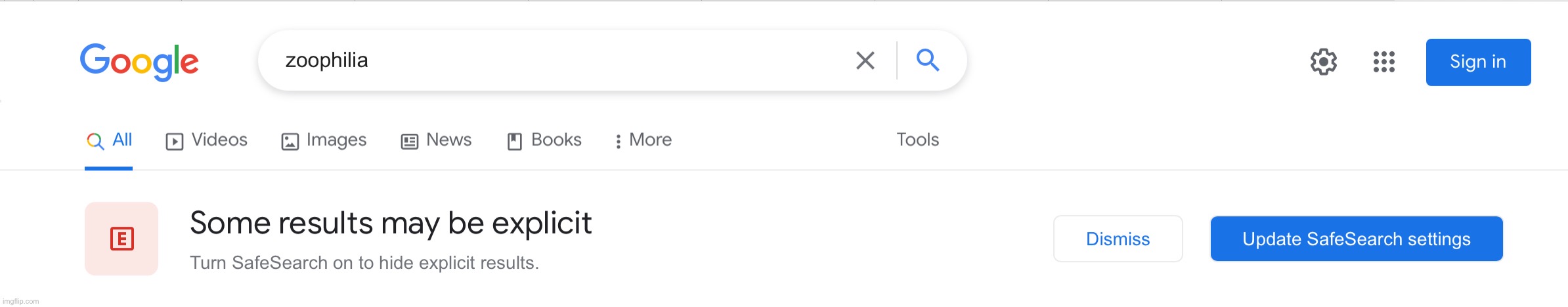Image resolution: width=1568 pixels, height=307 pixels.
Task: Switch to the Videos results tab
Action: click(207, 140)
